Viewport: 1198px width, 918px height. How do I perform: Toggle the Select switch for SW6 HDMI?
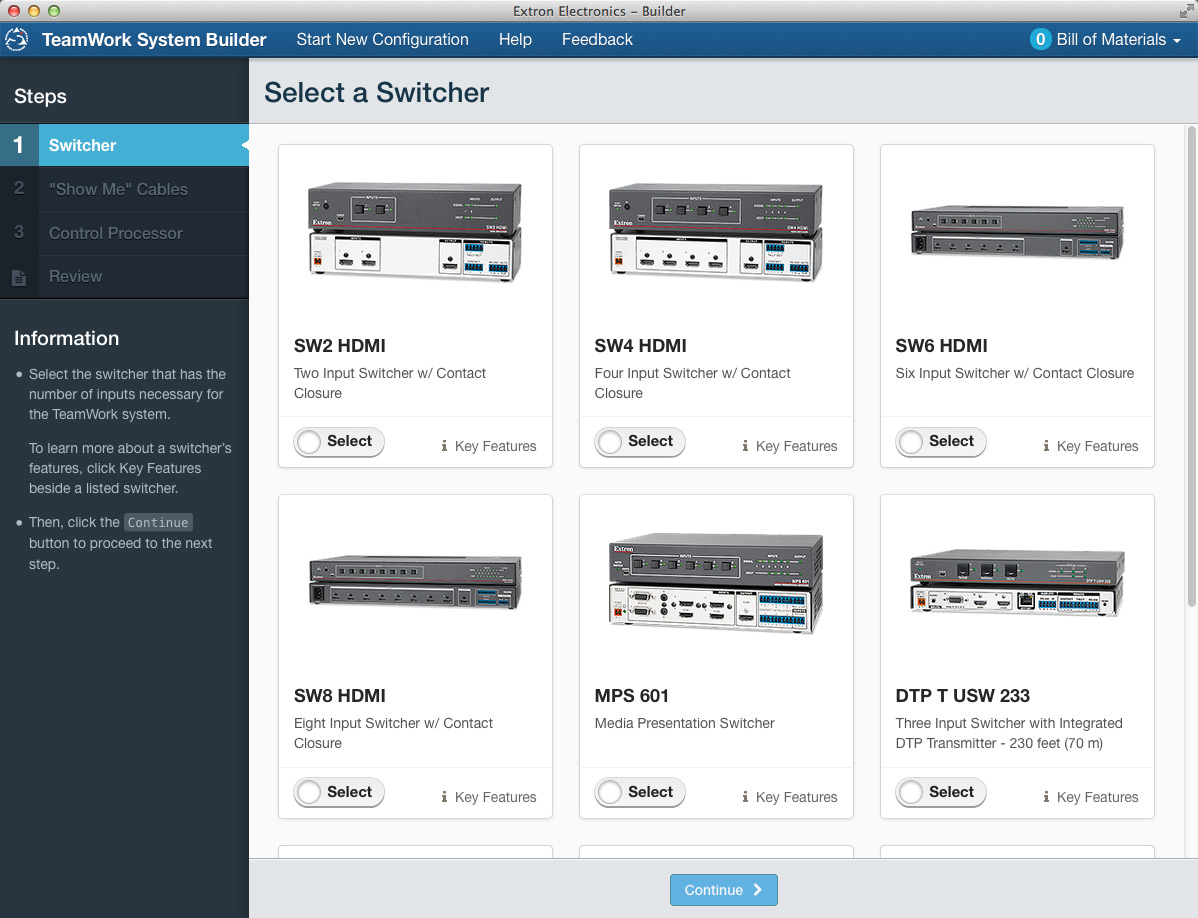pos(941,441)
